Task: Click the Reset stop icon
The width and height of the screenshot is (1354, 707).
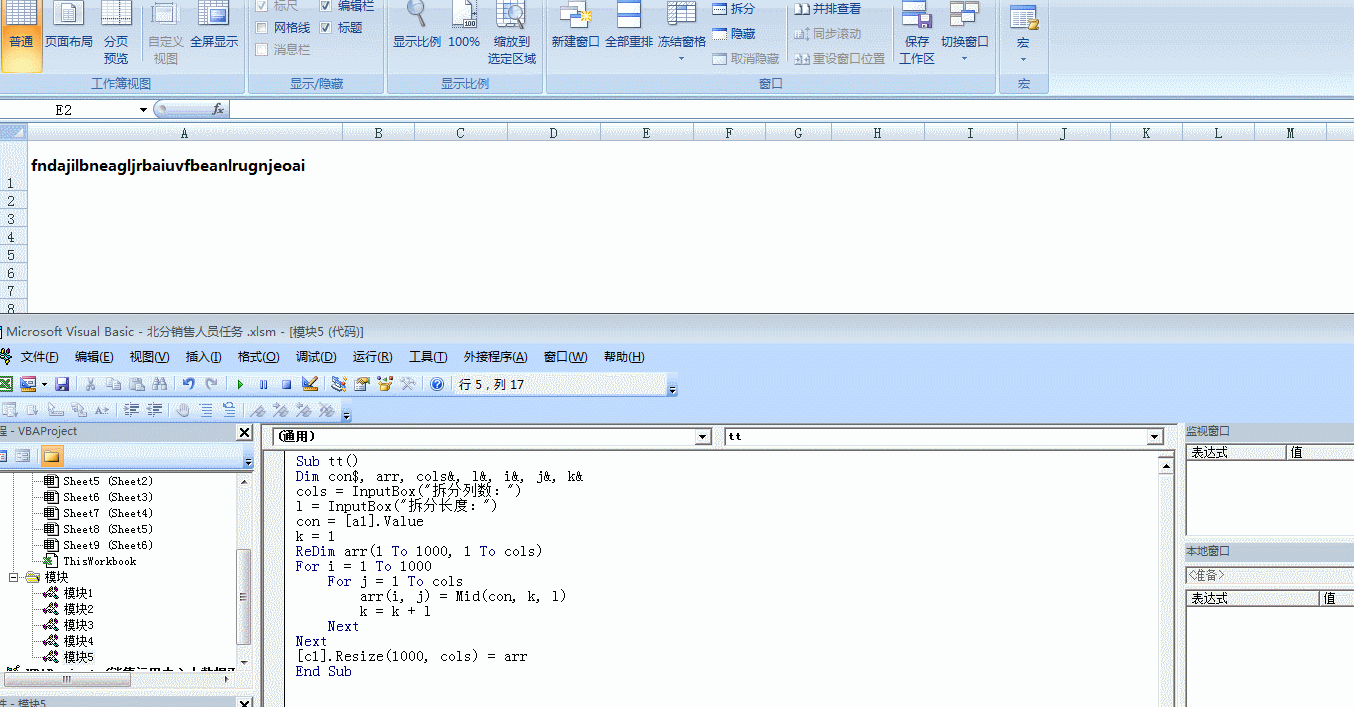Action: [x=286, y=383]
